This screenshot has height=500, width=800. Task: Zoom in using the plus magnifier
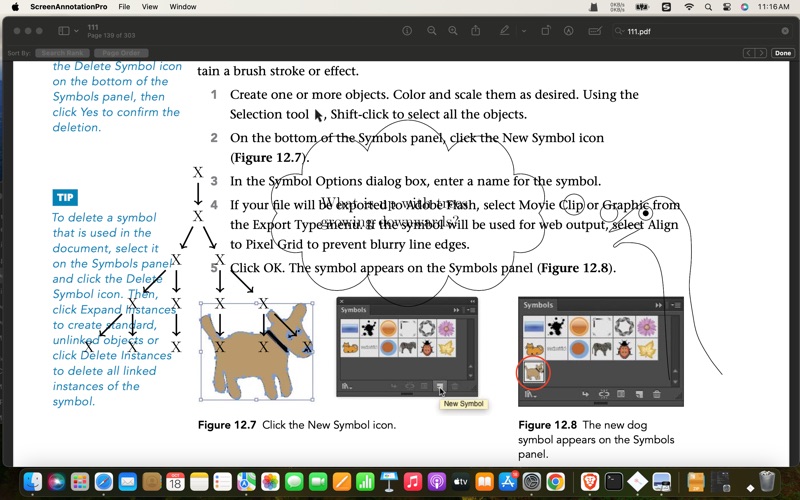[453, 31]
